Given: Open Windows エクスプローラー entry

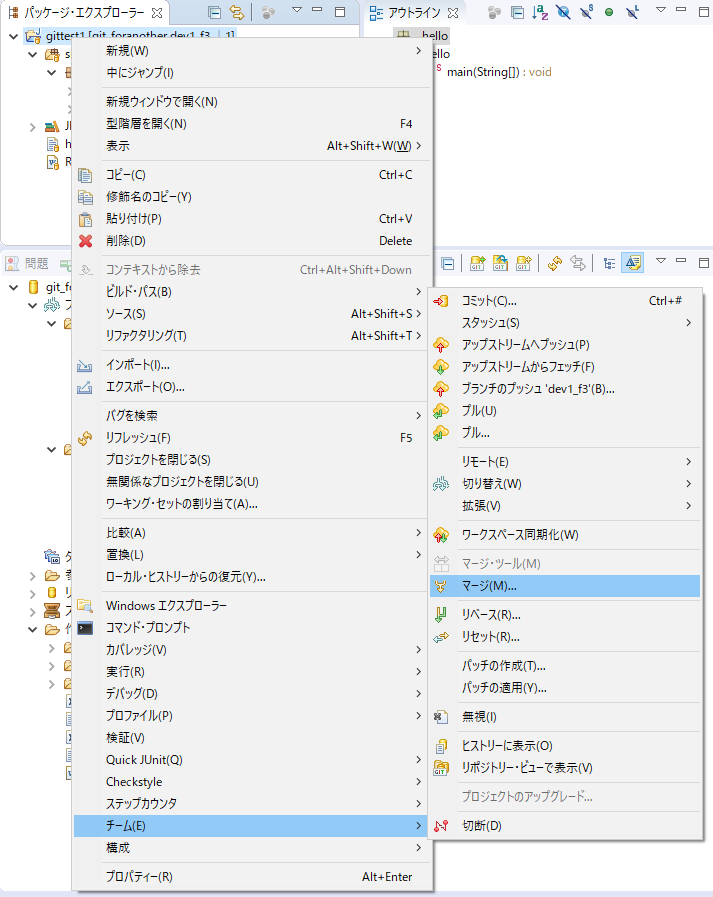Looking at the screenshot, I should pyautogui.click(x=252, y=606).
